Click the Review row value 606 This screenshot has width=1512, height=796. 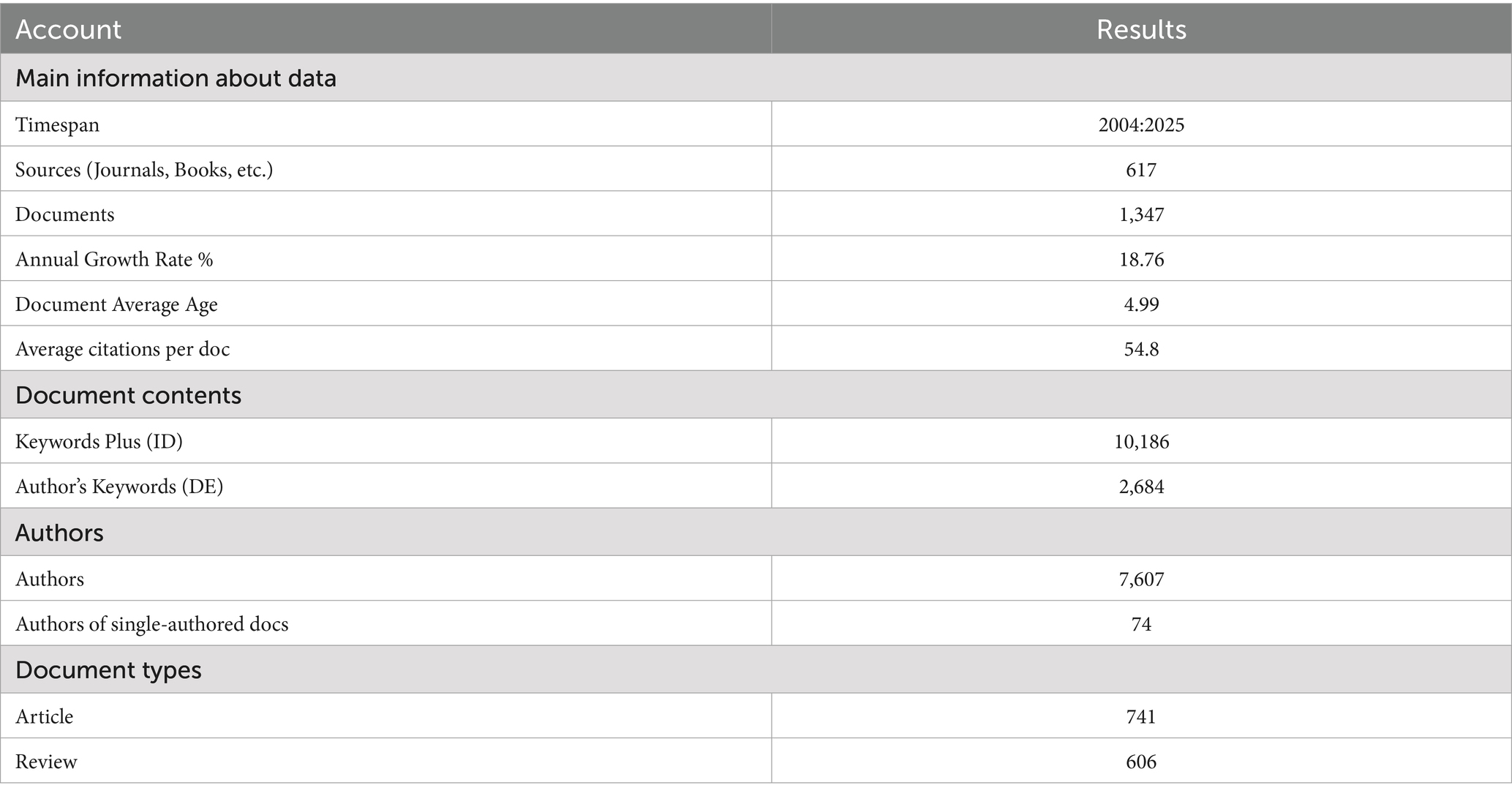coord(1140,762)
